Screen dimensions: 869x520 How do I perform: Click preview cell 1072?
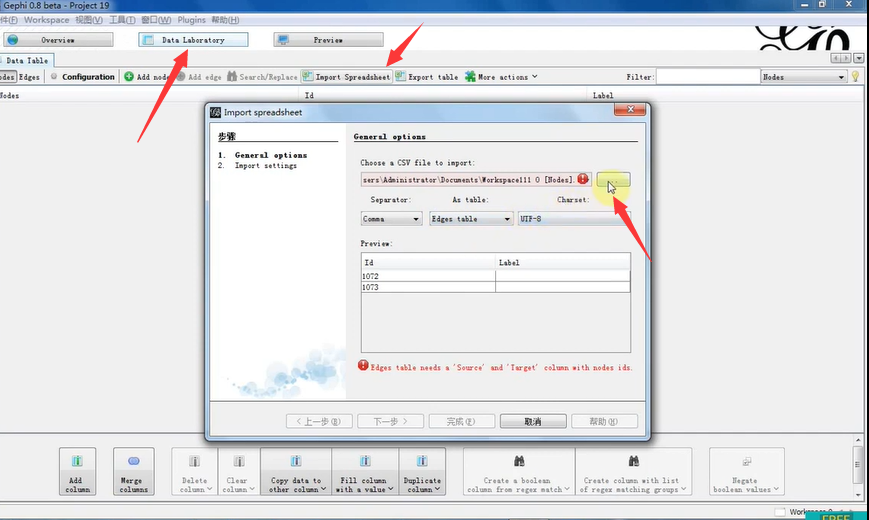(x=428, y=276)
